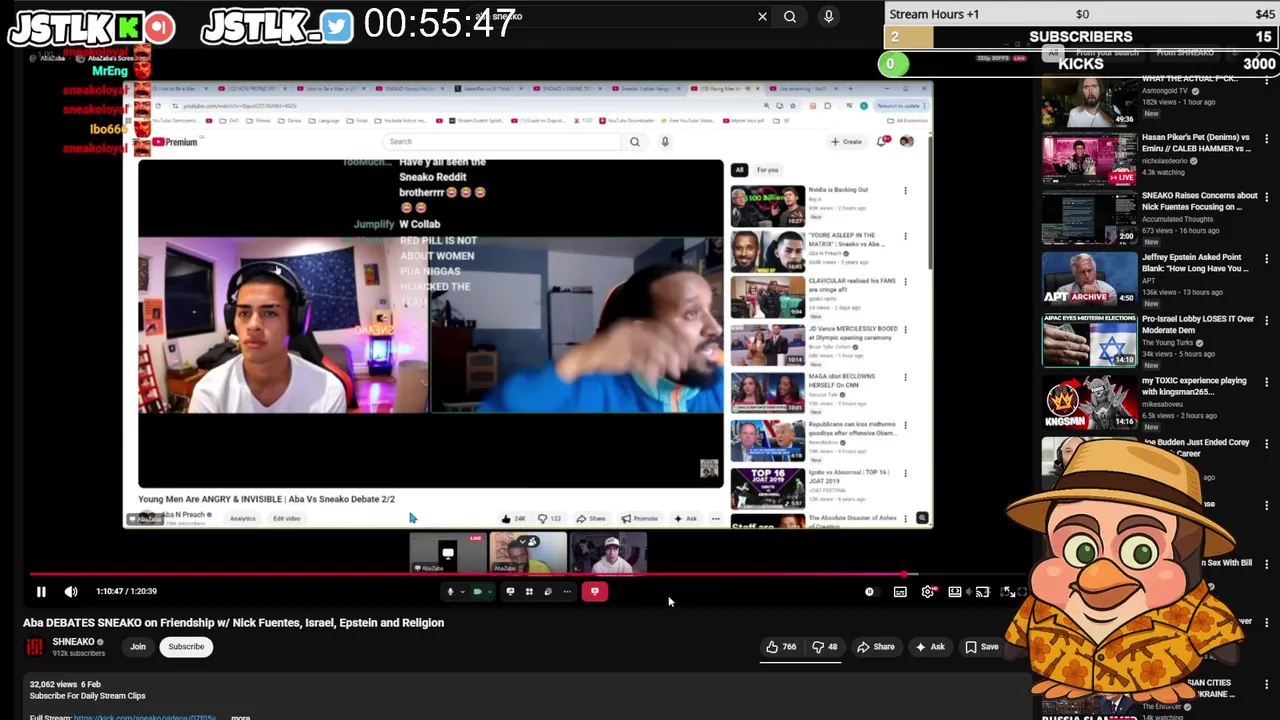Image resolution: width=1280 pixels, height=720 pixels.
Task: Join the SHNEAKO channel membership
Action: [138, 647]
